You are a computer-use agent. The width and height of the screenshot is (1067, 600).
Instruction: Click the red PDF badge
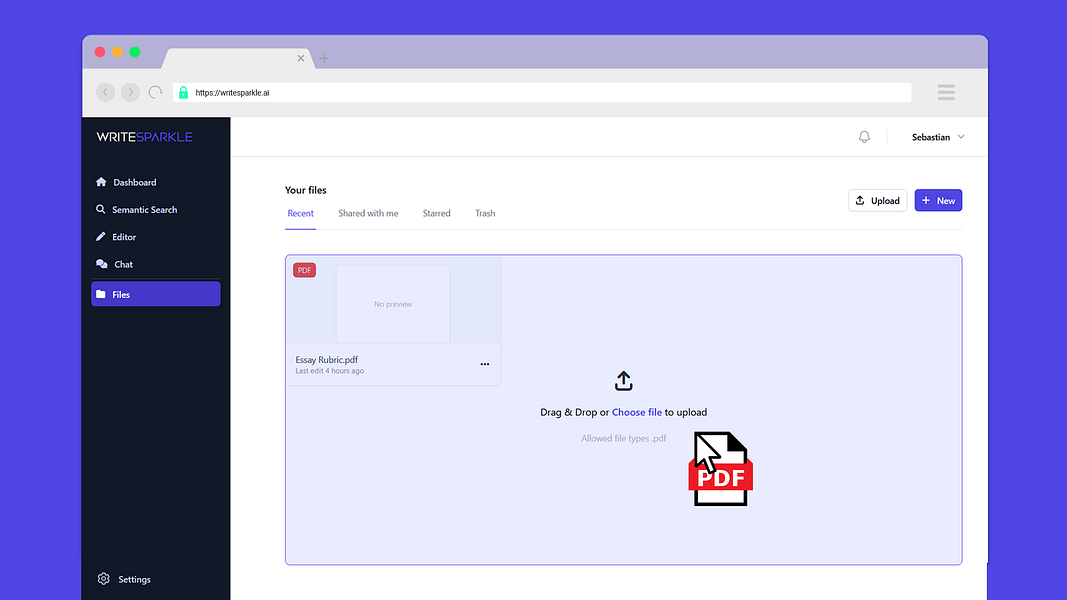coord(304,270)
